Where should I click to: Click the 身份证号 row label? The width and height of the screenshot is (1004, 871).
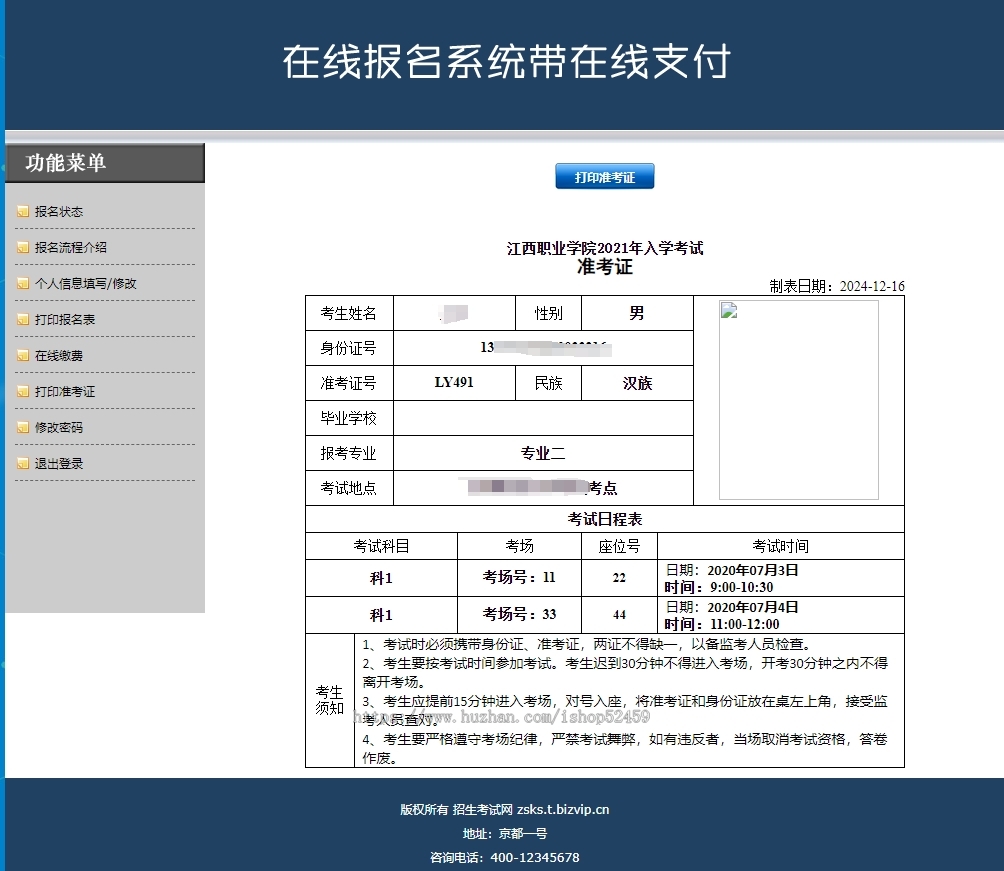(349, 348)
